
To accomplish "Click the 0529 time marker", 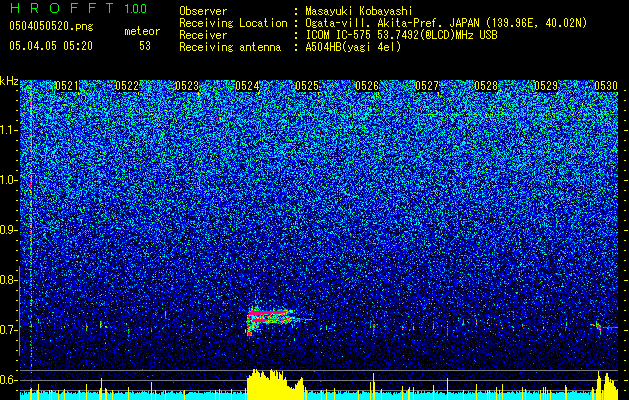I will (x=546, y=86).
